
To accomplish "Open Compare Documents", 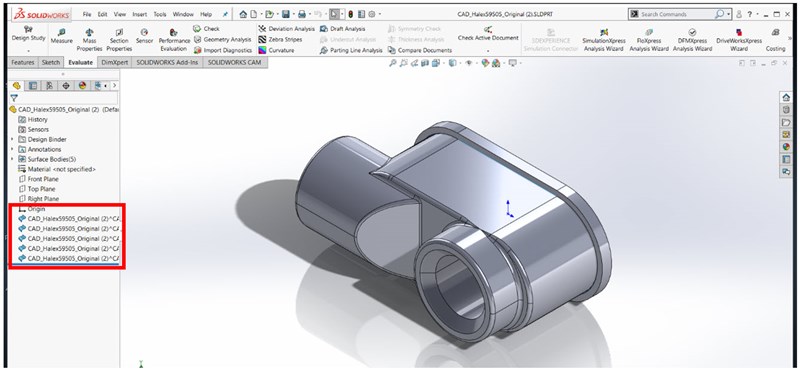I will (x=420, y=50).
